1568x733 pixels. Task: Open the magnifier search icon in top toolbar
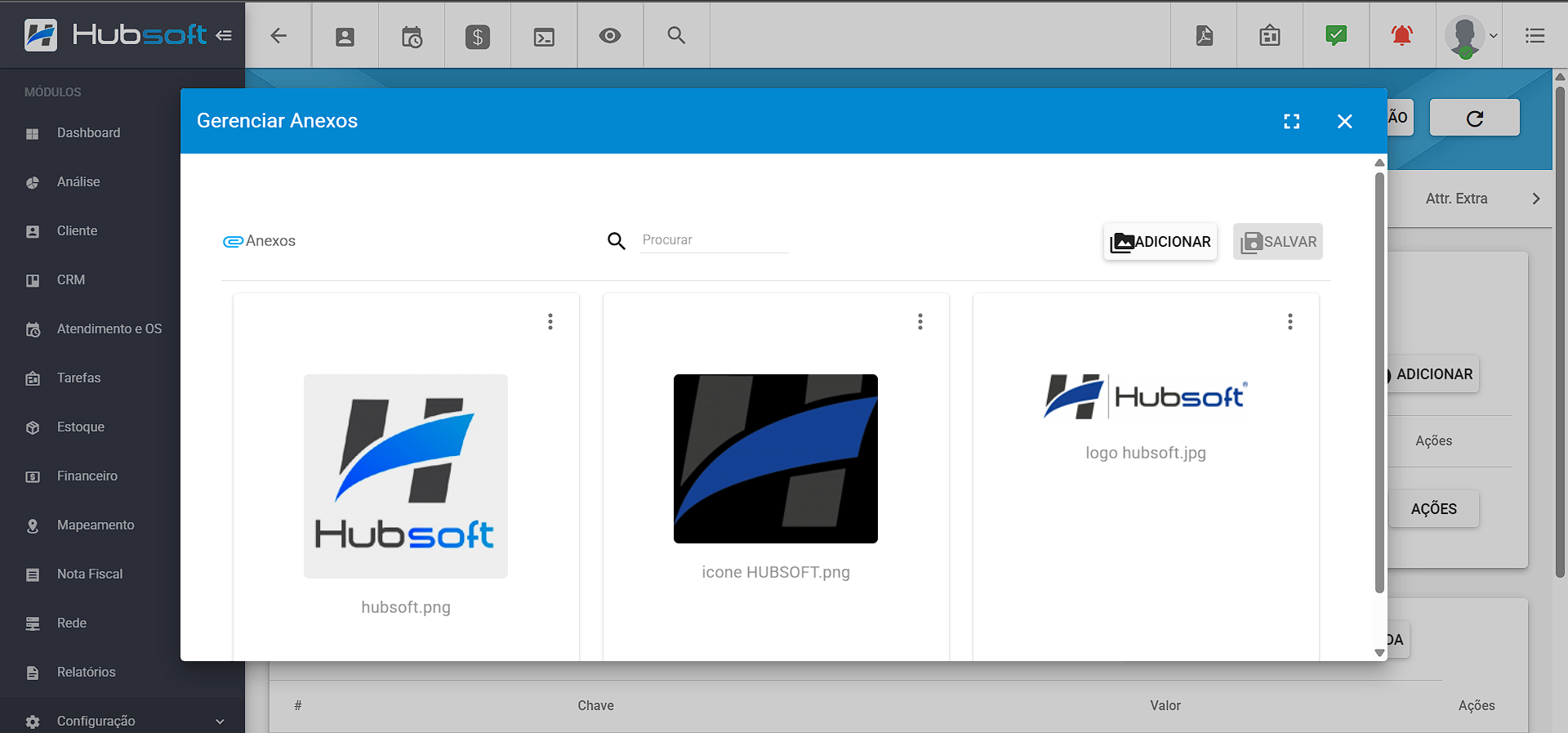coord(676,35)
